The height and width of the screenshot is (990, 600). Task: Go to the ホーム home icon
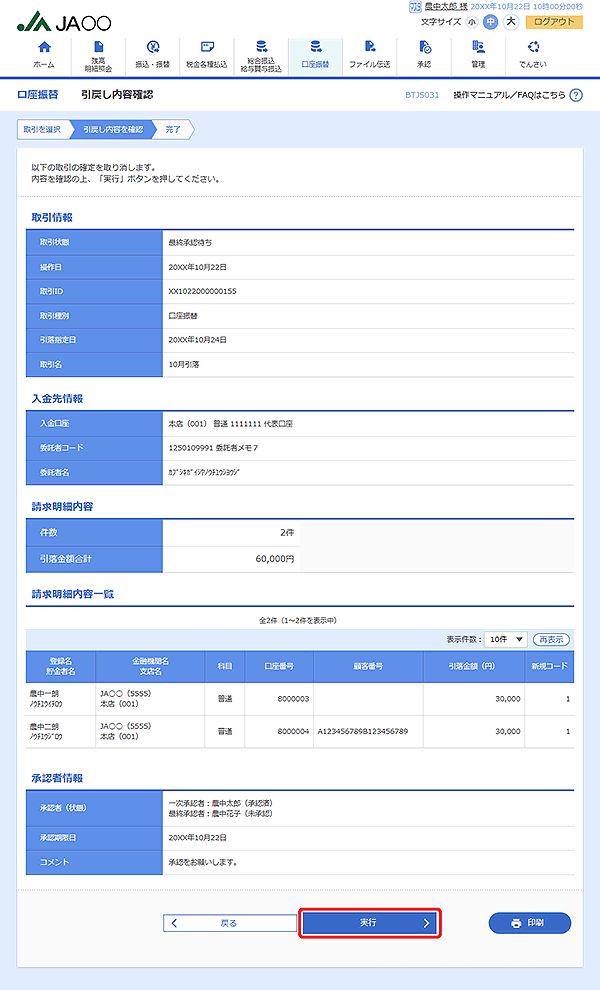(44, 54)
